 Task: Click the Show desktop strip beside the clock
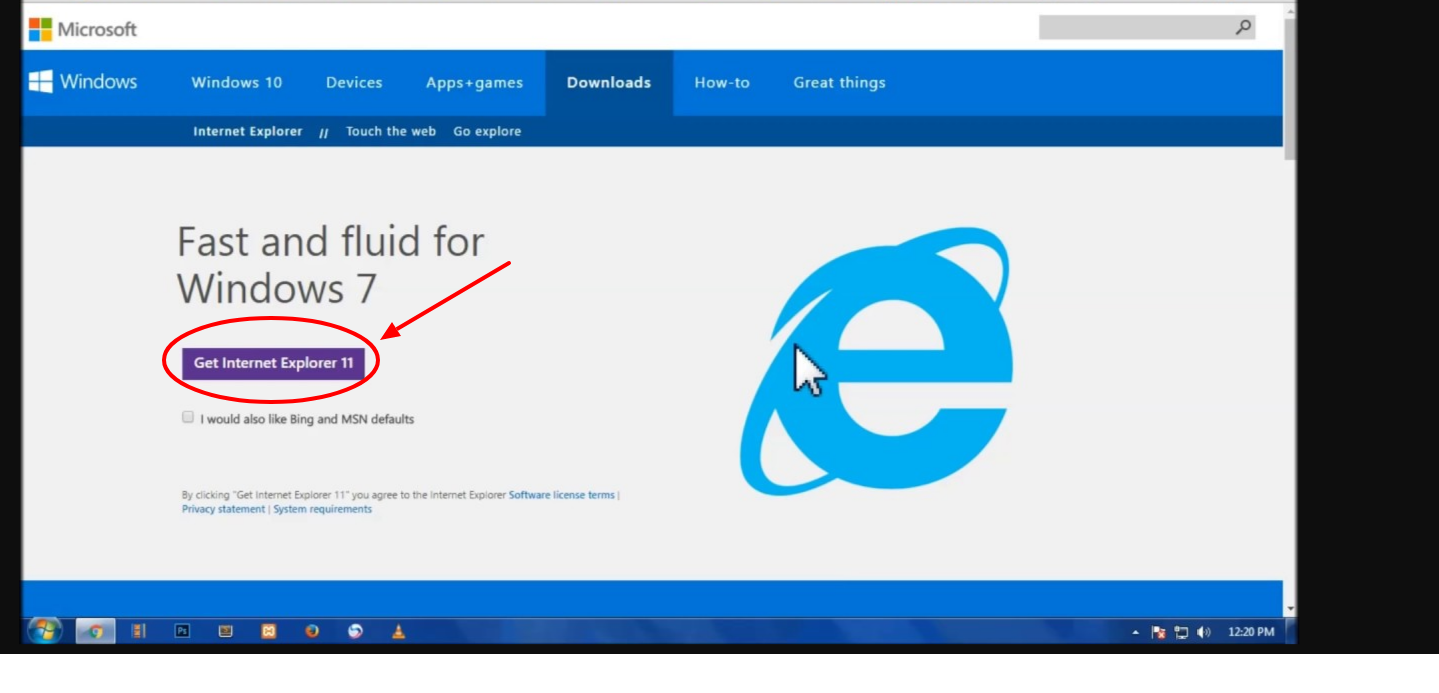pyautogui.click(x=1291, y=631)
